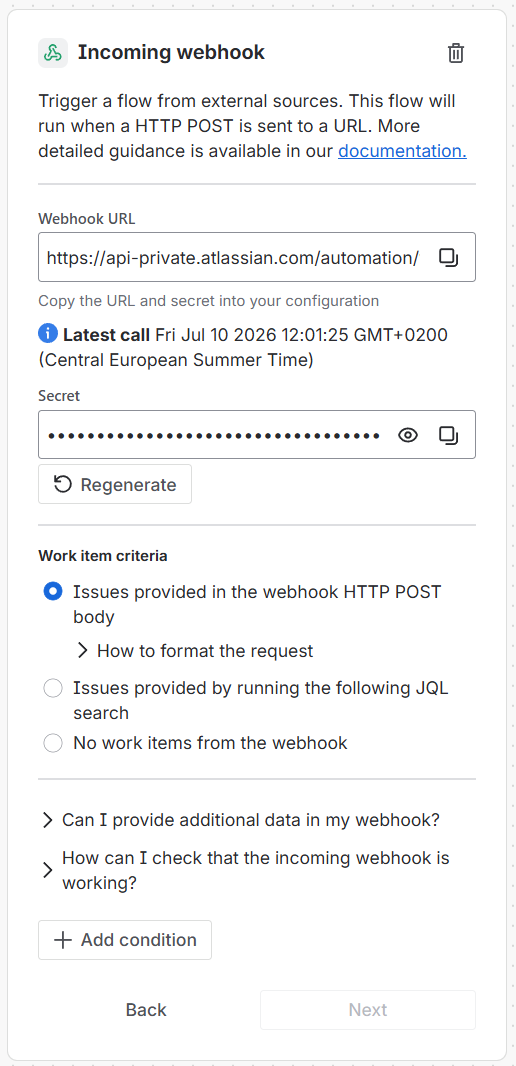This screenshot has height=1066, width=516.
Task: Click the green webhook icon in the header
Action: coord(53,52)
